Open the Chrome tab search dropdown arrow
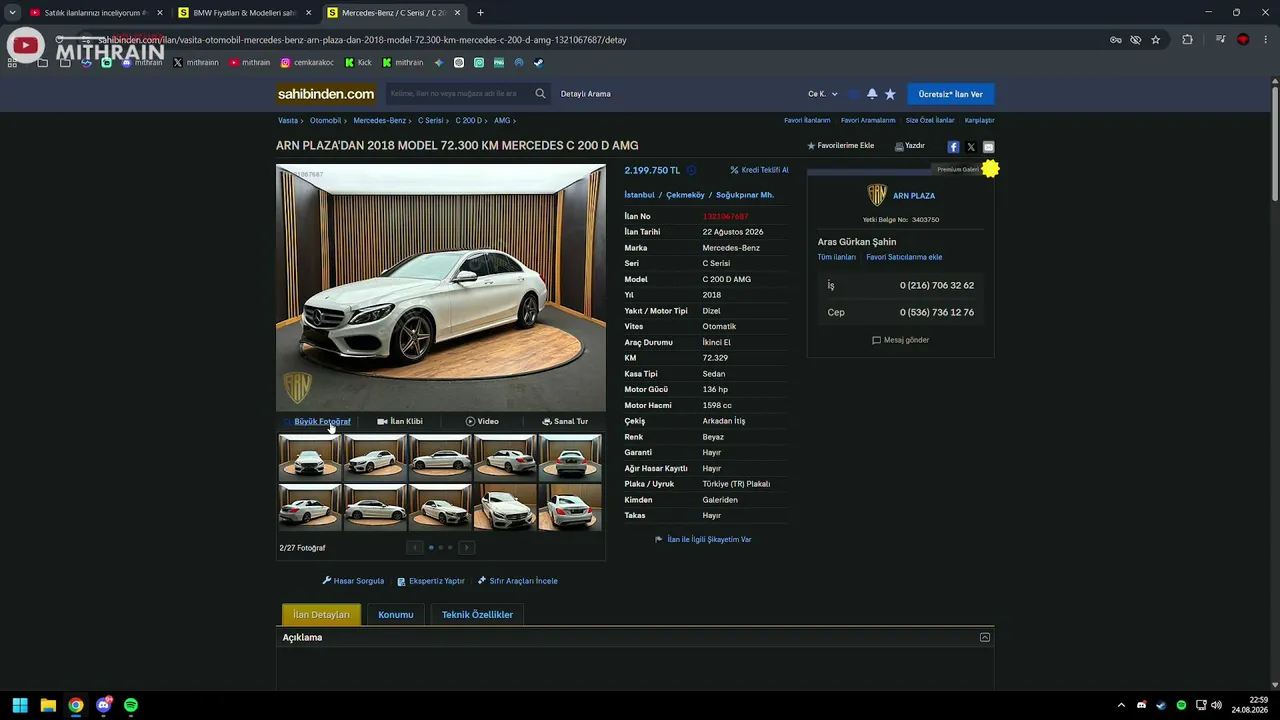 [x=12, y=13]
